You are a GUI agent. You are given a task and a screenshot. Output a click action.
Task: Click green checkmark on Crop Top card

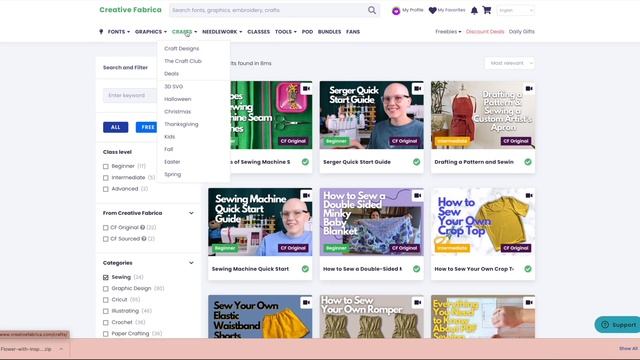click(528, 269)
